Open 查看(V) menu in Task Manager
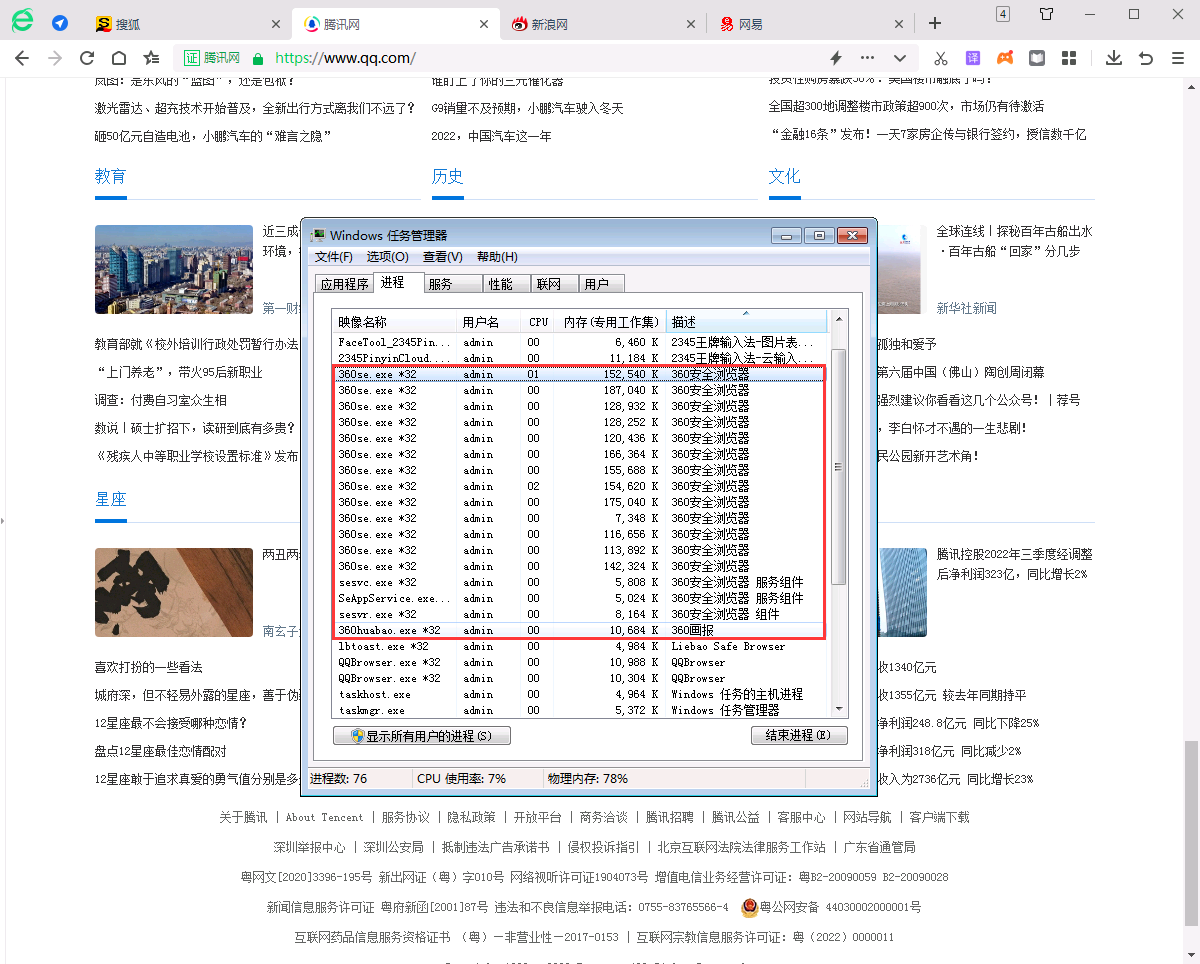The width and height of the screenshot is (1200, 964). (443, 257)
